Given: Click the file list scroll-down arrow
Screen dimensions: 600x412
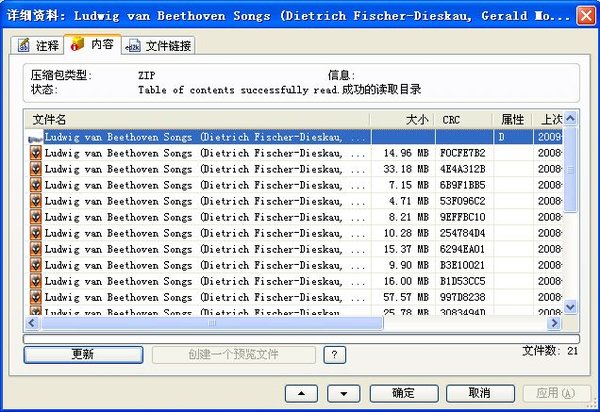Looking at the screenshot, I should pyautogui.click(x=570, y=307).
